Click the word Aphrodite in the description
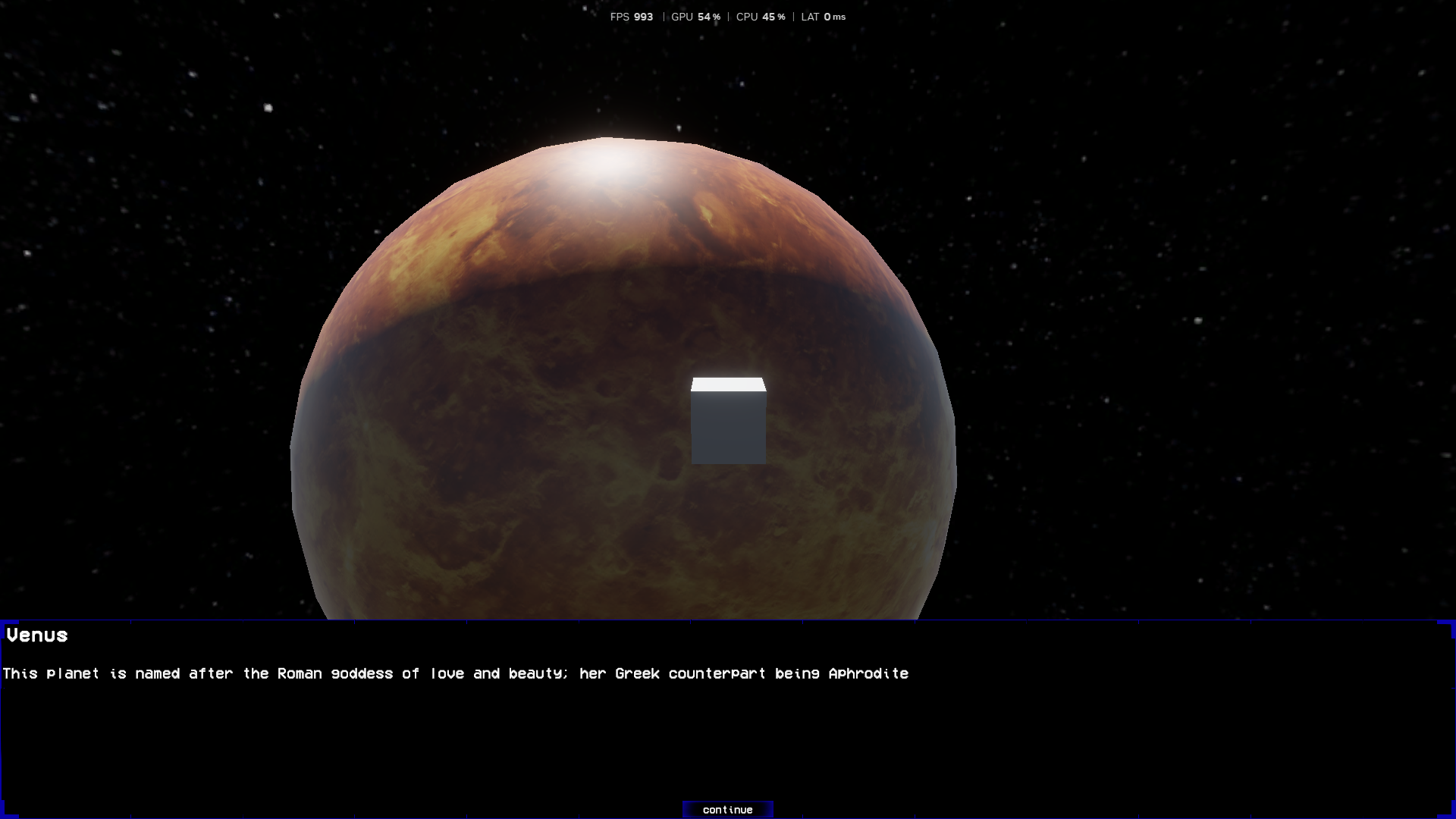1456x819 pixels. click(868, 673)
